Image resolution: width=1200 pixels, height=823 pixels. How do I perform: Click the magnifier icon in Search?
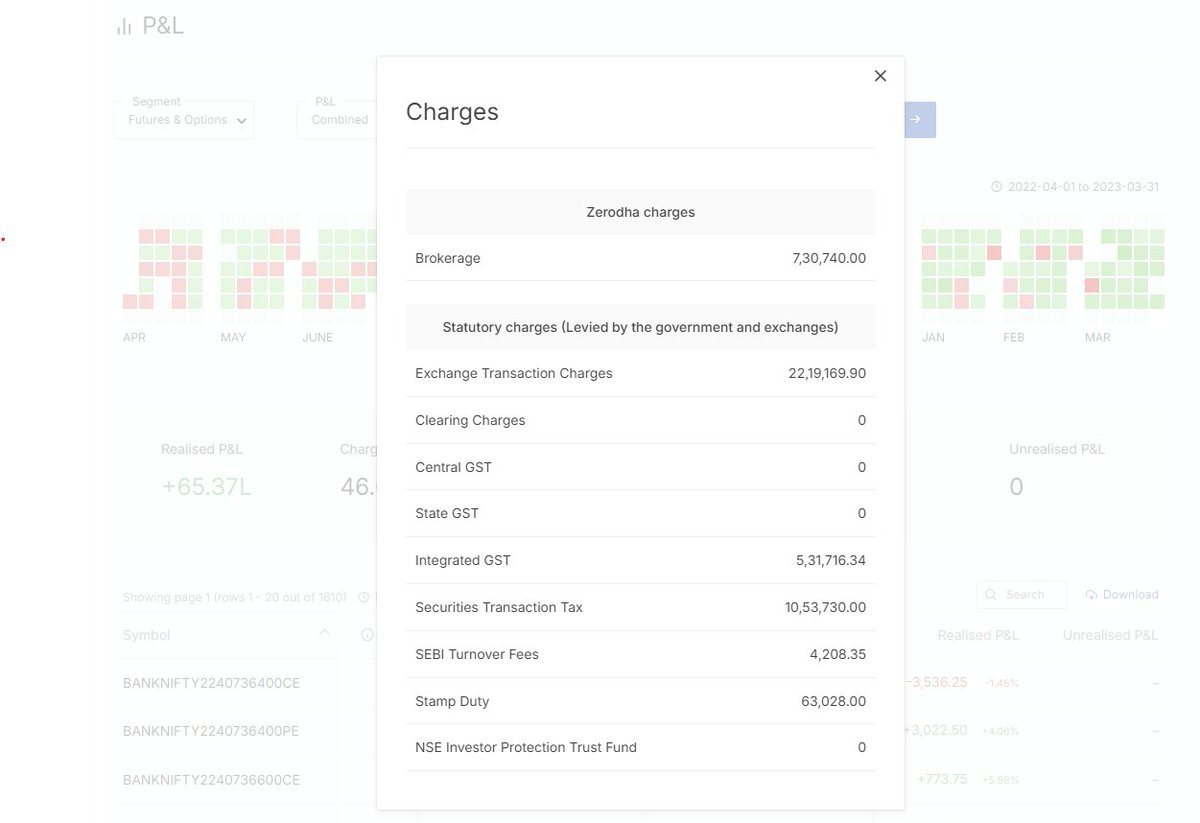[991, 594]
